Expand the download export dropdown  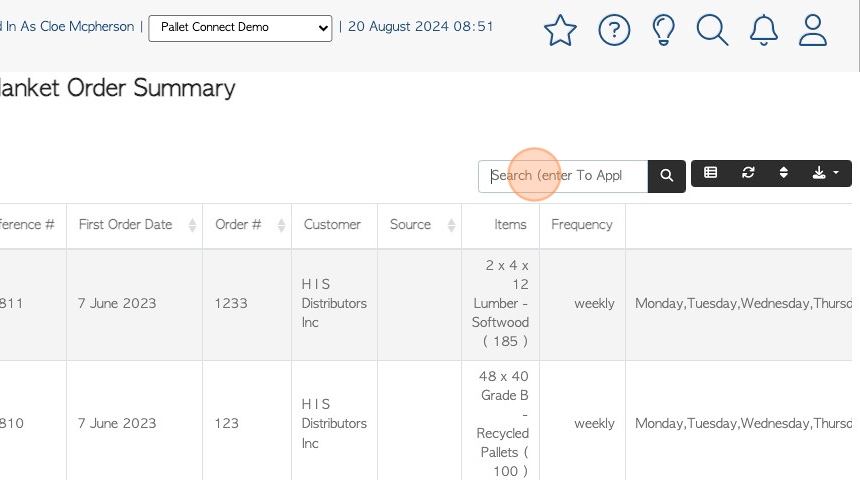(825, 173)
